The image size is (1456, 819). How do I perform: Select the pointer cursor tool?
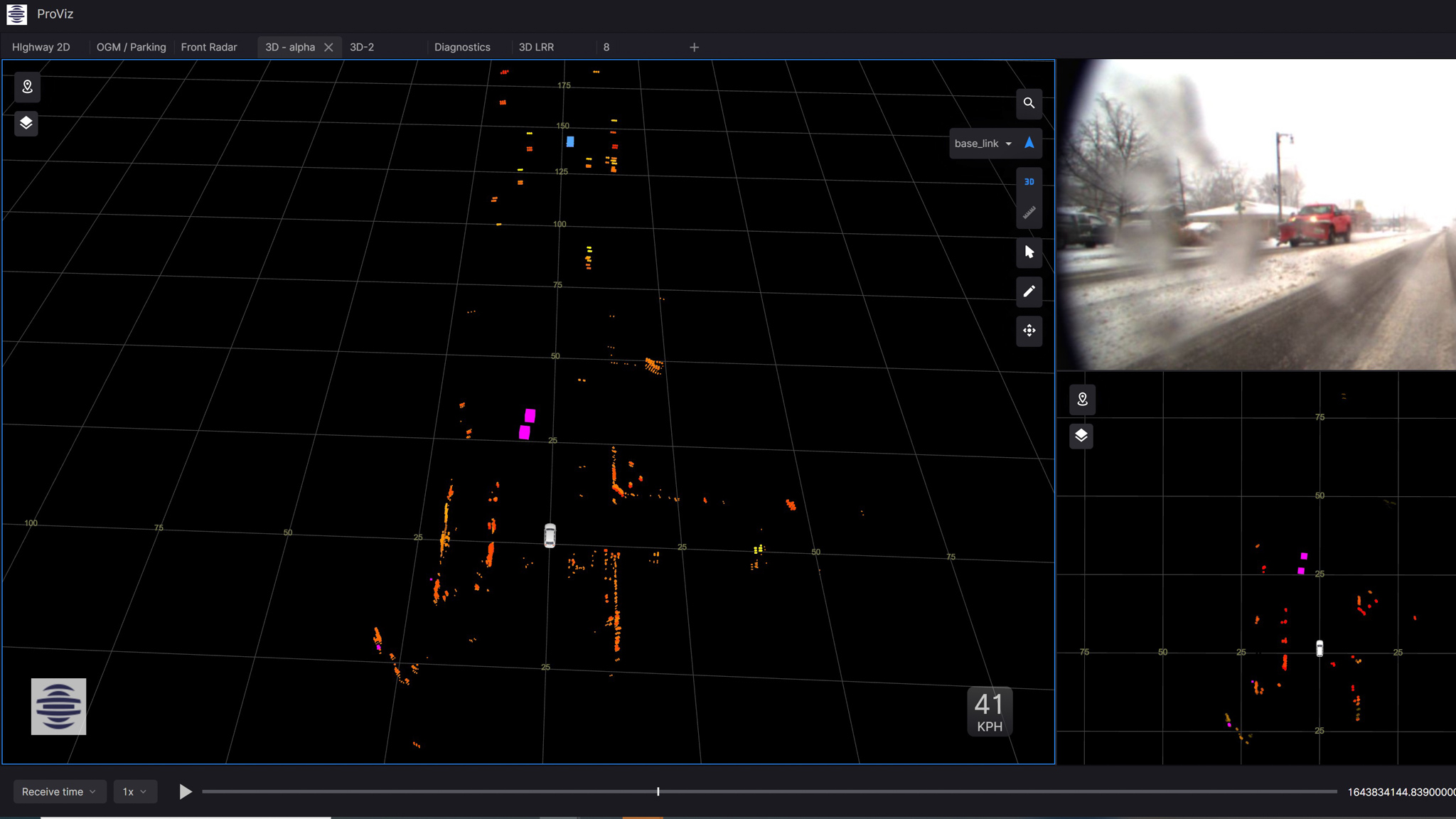click(1029, 252)
